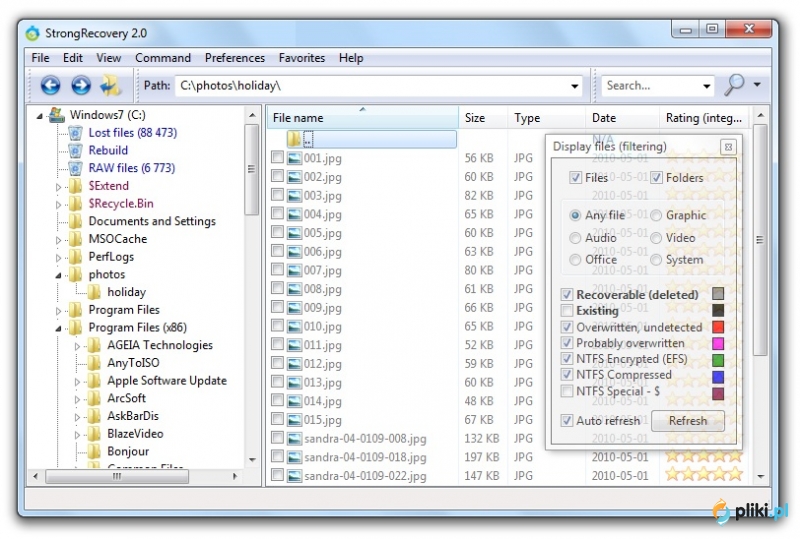Collapse the Windows7 (C:) tree node

(x=39, y=116)
